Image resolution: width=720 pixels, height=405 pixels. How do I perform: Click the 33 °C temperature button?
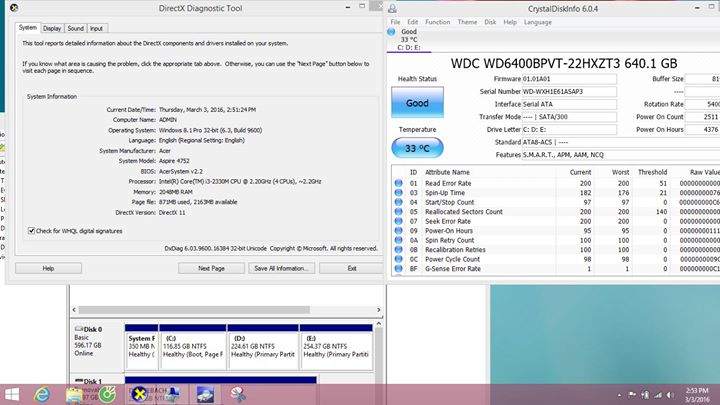[x=417, y=148]
